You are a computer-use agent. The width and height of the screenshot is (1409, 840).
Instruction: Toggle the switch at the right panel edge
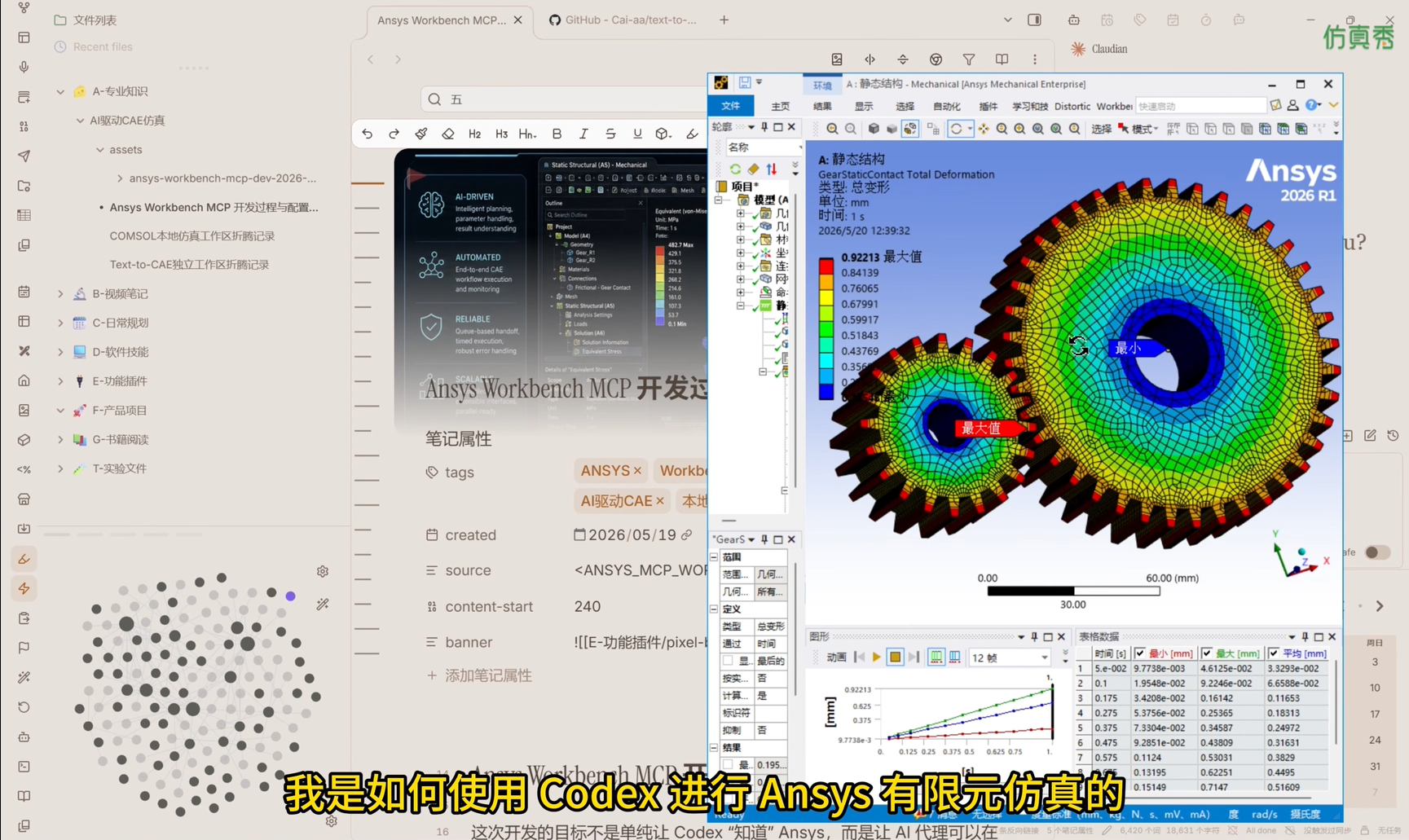(x=1377, y=552)
